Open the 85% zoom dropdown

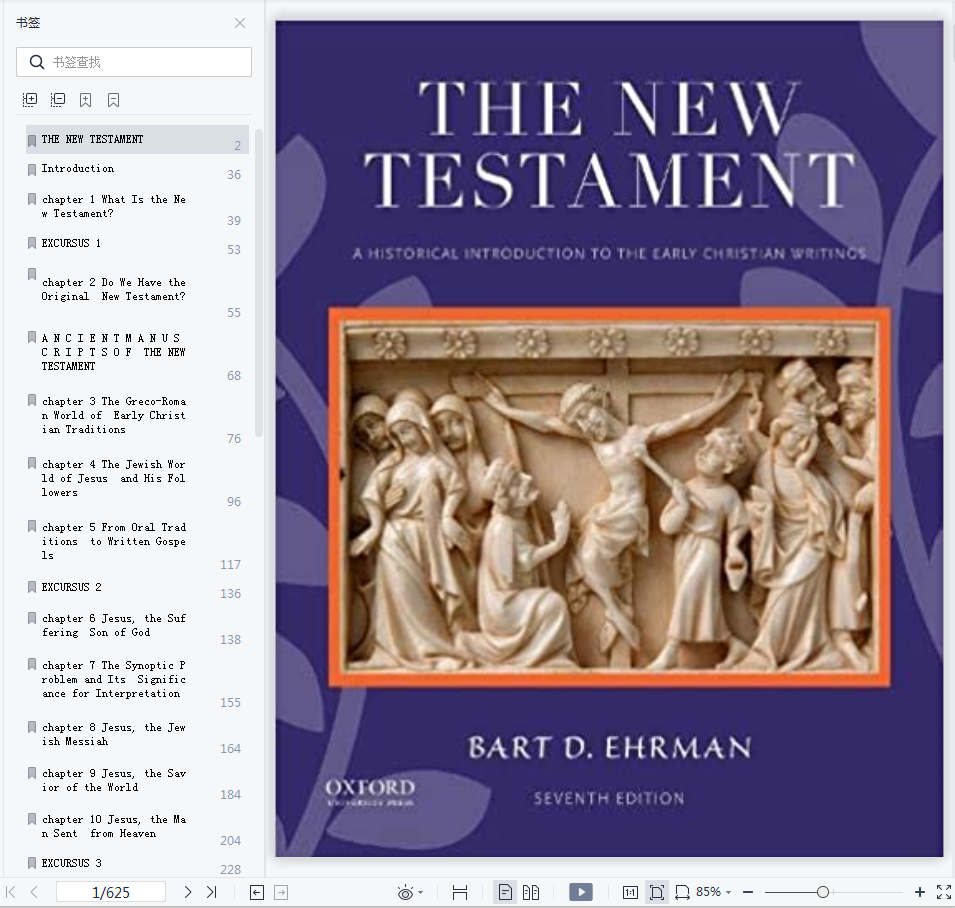(713, 892)
